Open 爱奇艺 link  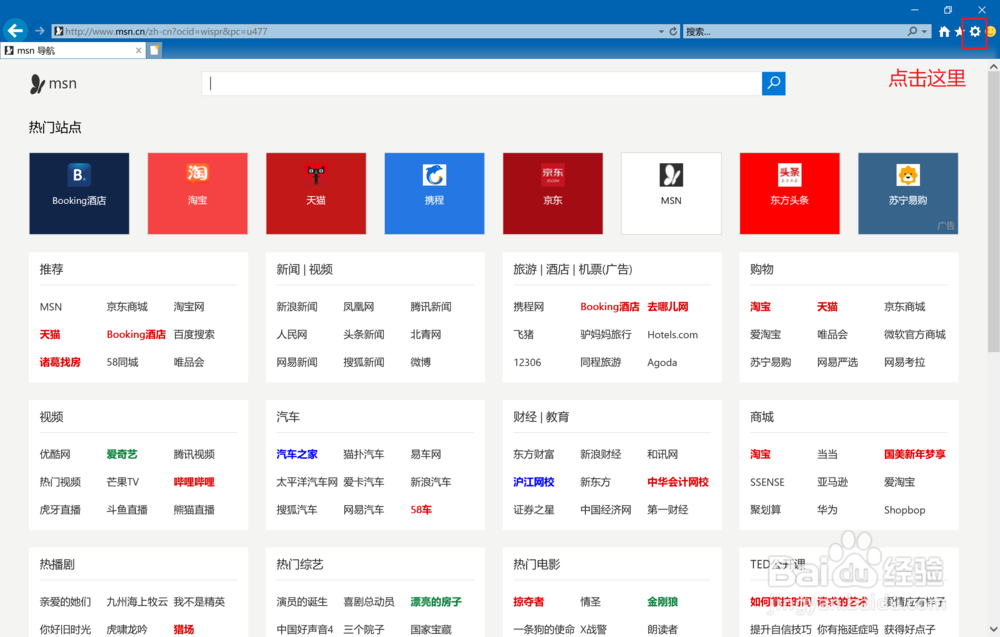coord(122,454)
